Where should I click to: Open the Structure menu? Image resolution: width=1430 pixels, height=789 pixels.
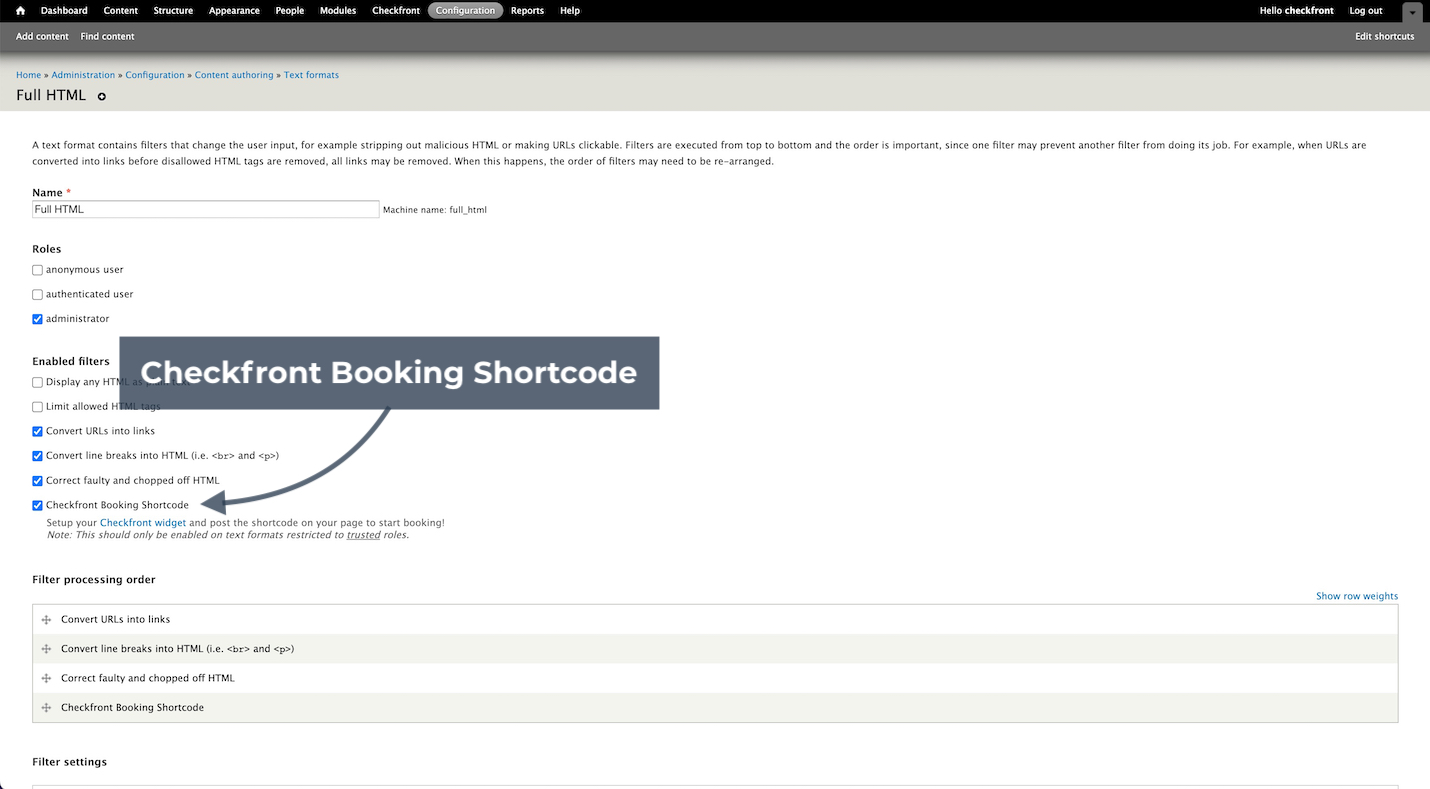pos(173,11)
